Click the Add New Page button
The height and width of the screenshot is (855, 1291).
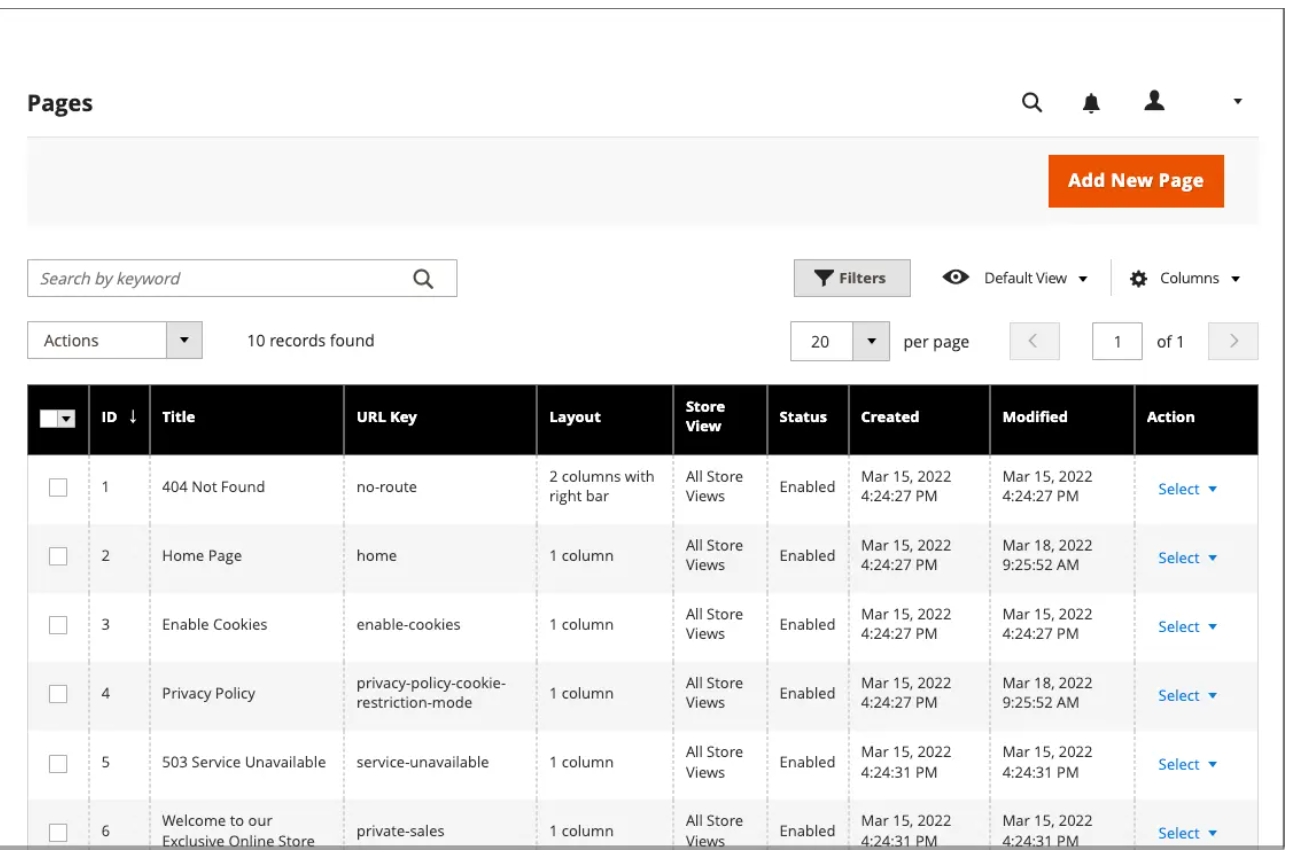pos(1136,181)
